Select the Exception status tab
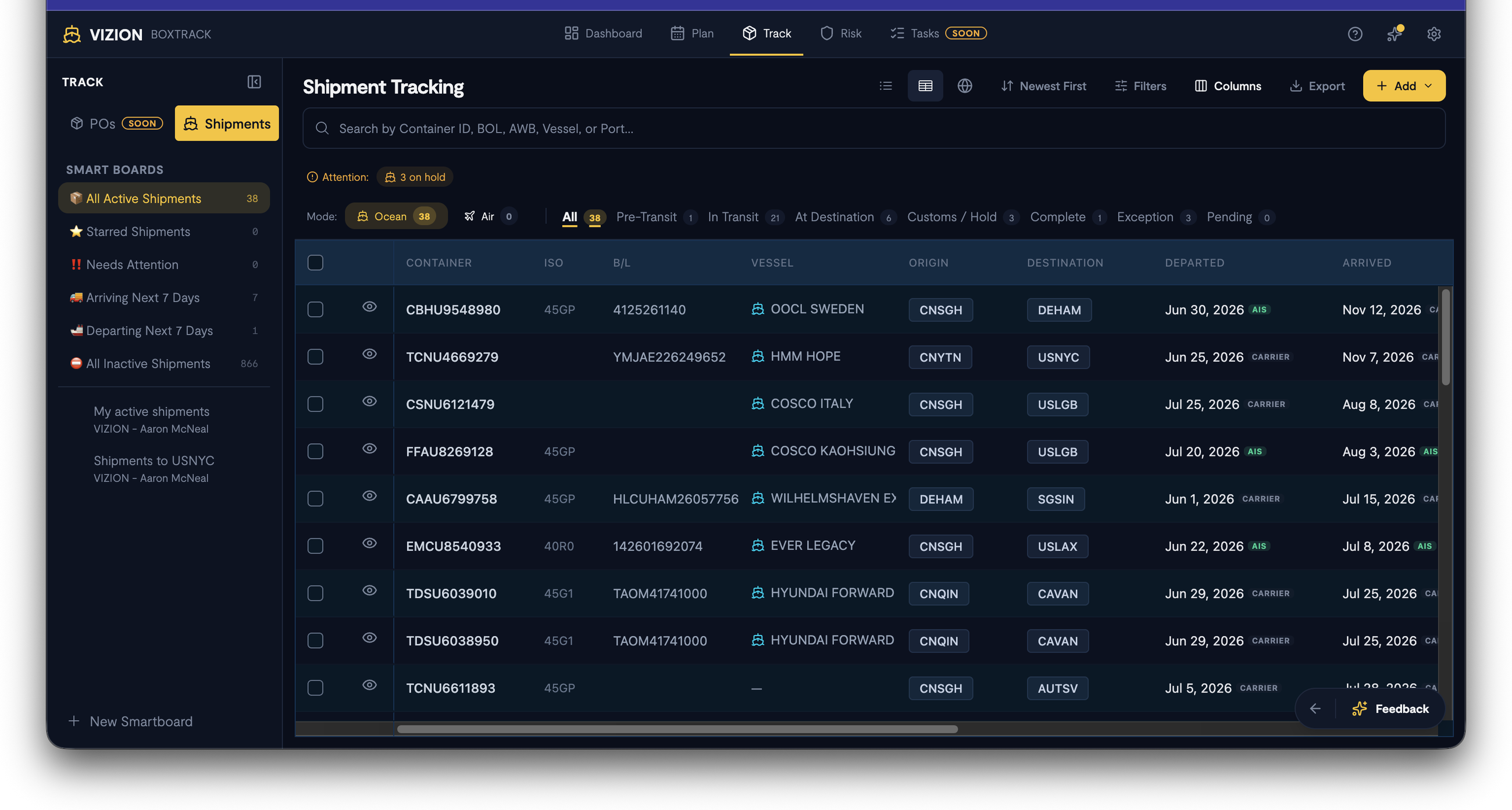The width and height of the screenshot is (1512, 810). pos(1156,217)
